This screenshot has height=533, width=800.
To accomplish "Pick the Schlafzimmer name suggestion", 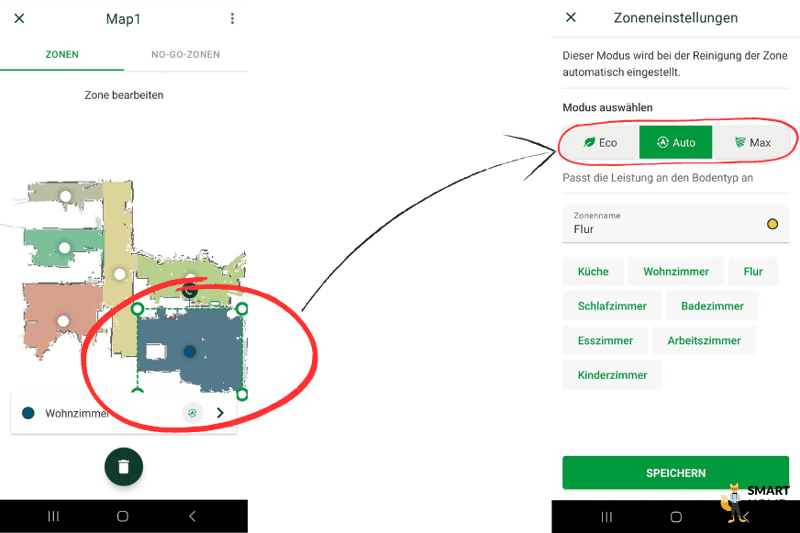I will click(612, 306).
